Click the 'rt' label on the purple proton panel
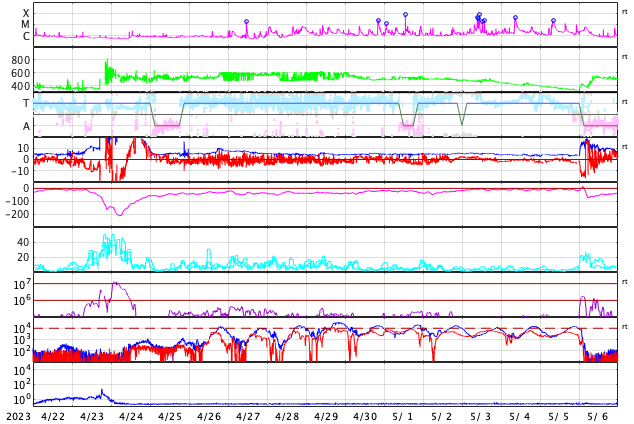Viewport: 634px width, 424px height. [624, 281]
